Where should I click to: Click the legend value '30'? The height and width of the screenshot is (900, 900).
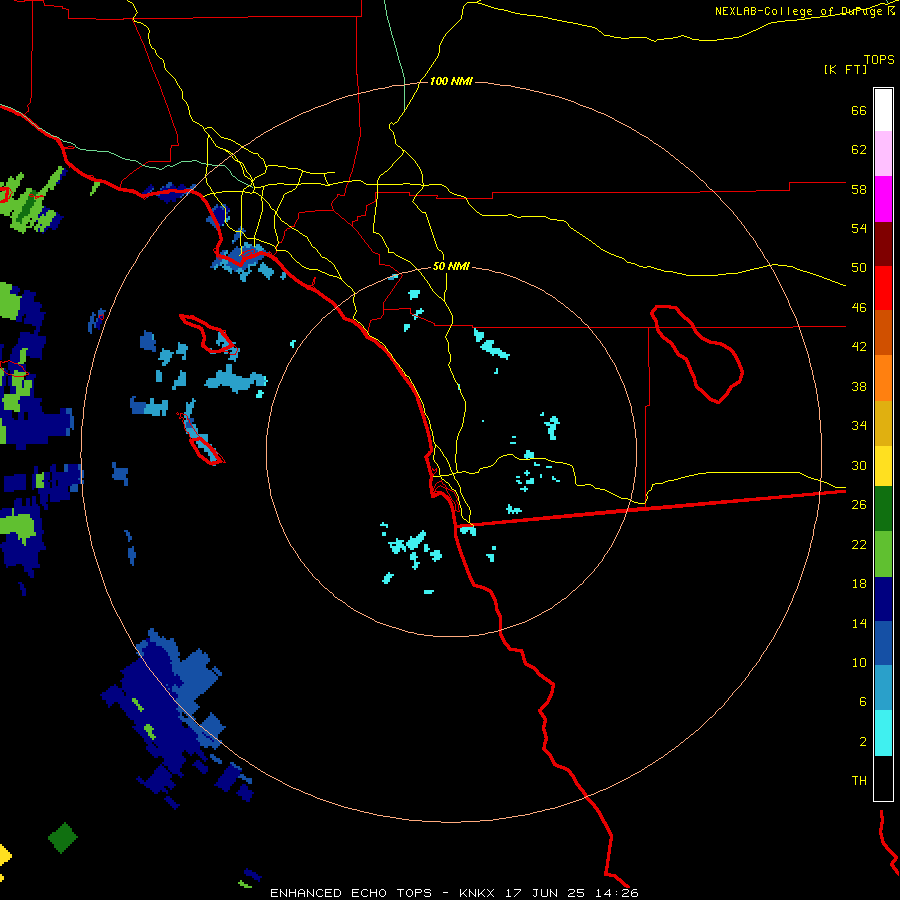tap(859, 465)
